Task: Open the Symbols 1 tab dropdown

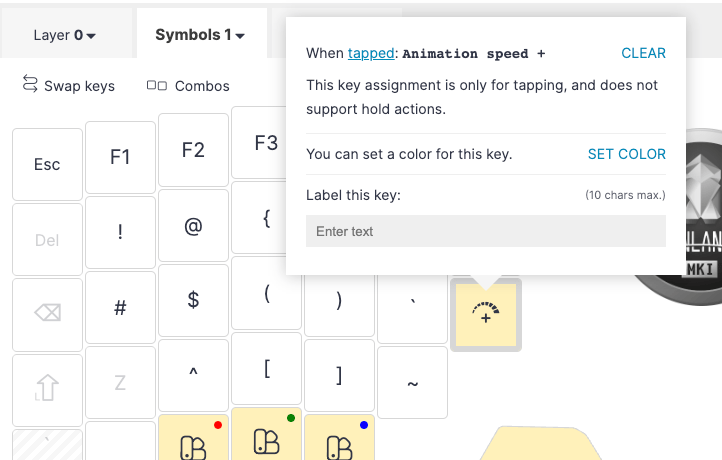Action: [x=200, y=35]
